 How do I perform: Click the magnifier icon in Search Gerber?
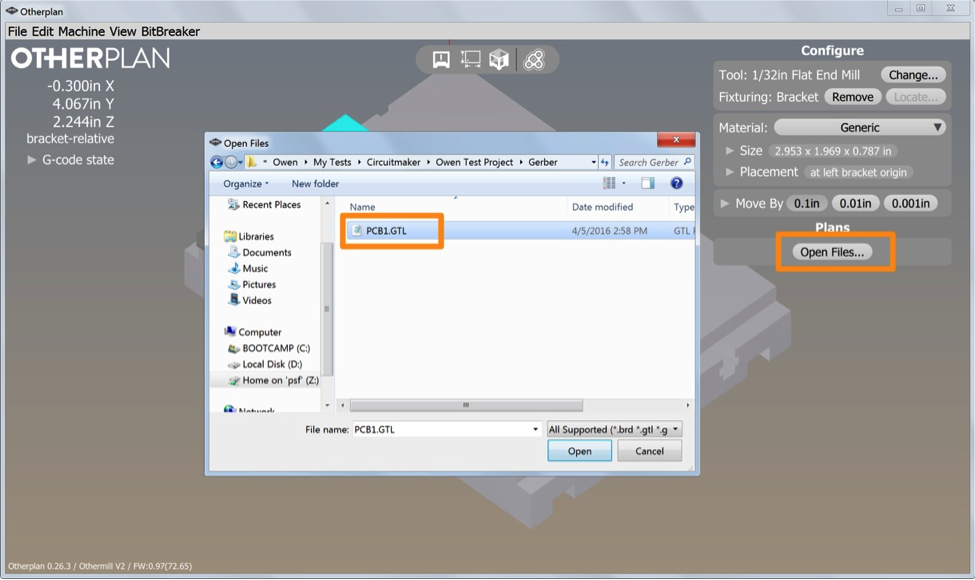point(687,162)
